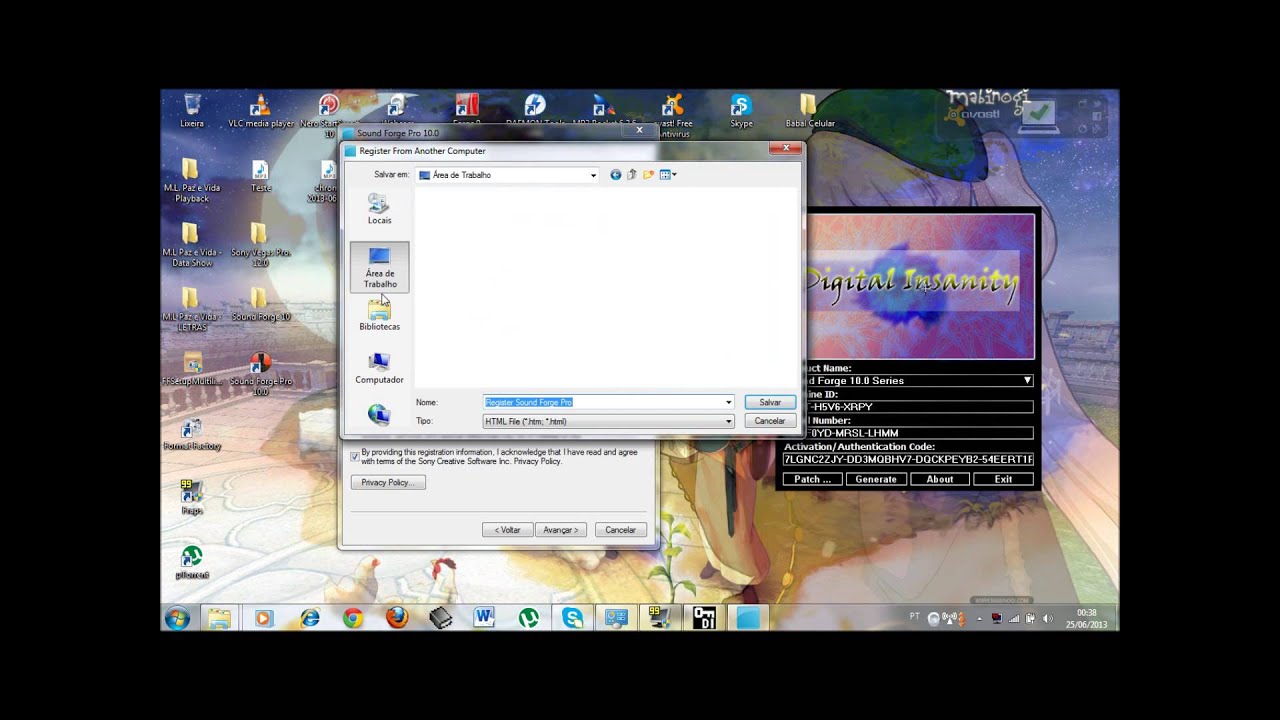Select the VLC media player desktop icon
Screen dimensions: 1280x720
point(260,111)
